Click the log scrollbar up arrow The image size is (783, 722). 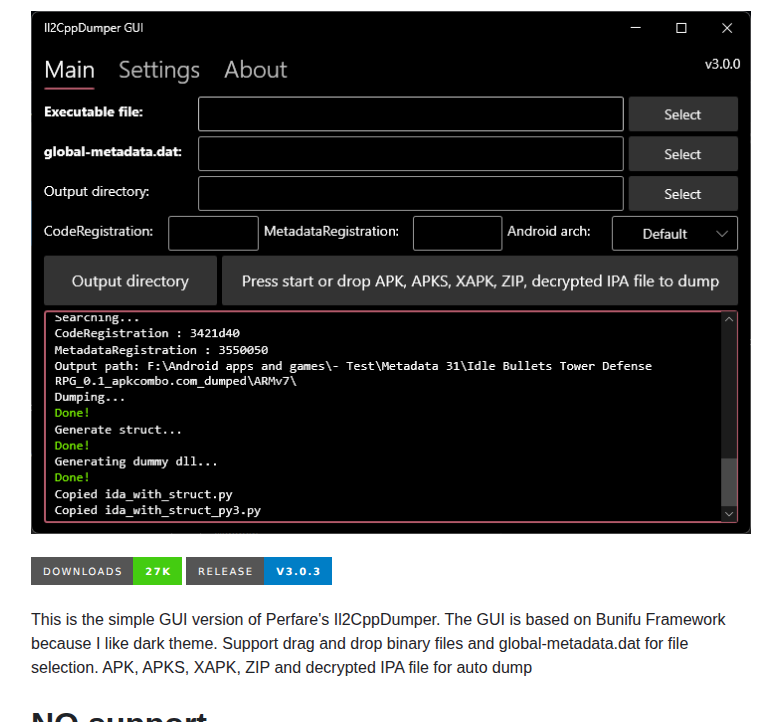[729, 319]
